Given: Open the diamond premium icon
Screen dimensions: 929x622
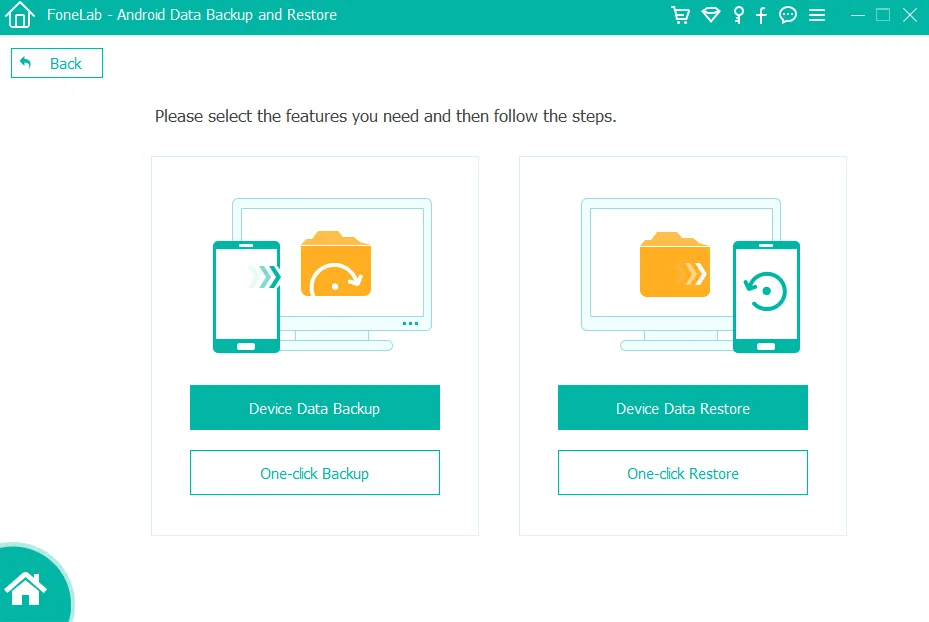Looking at the screenshot, I should pyautogui.click(x=711, y=15).
